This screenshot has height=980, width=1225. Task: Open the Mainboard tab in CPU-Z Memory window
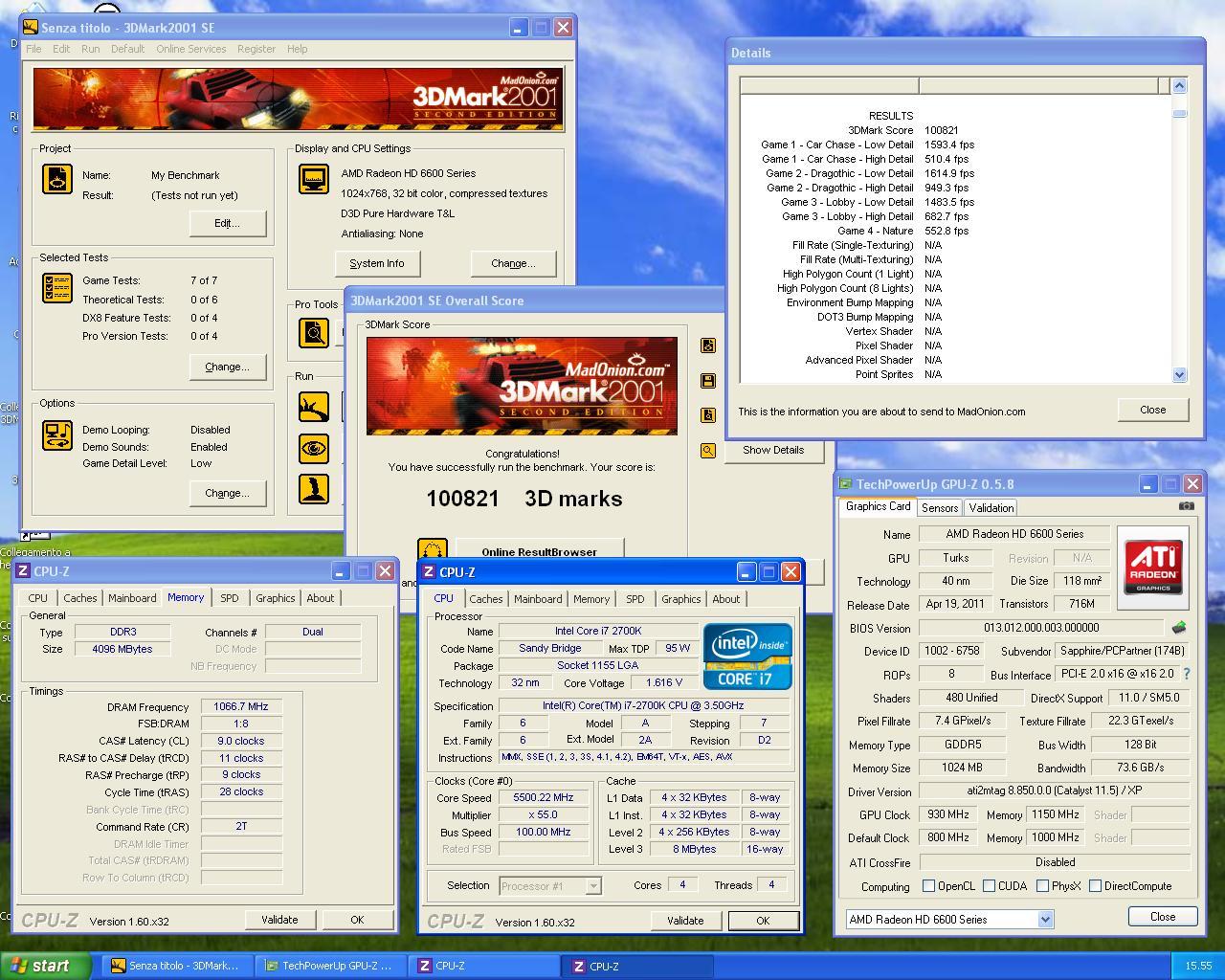point(132,598)
